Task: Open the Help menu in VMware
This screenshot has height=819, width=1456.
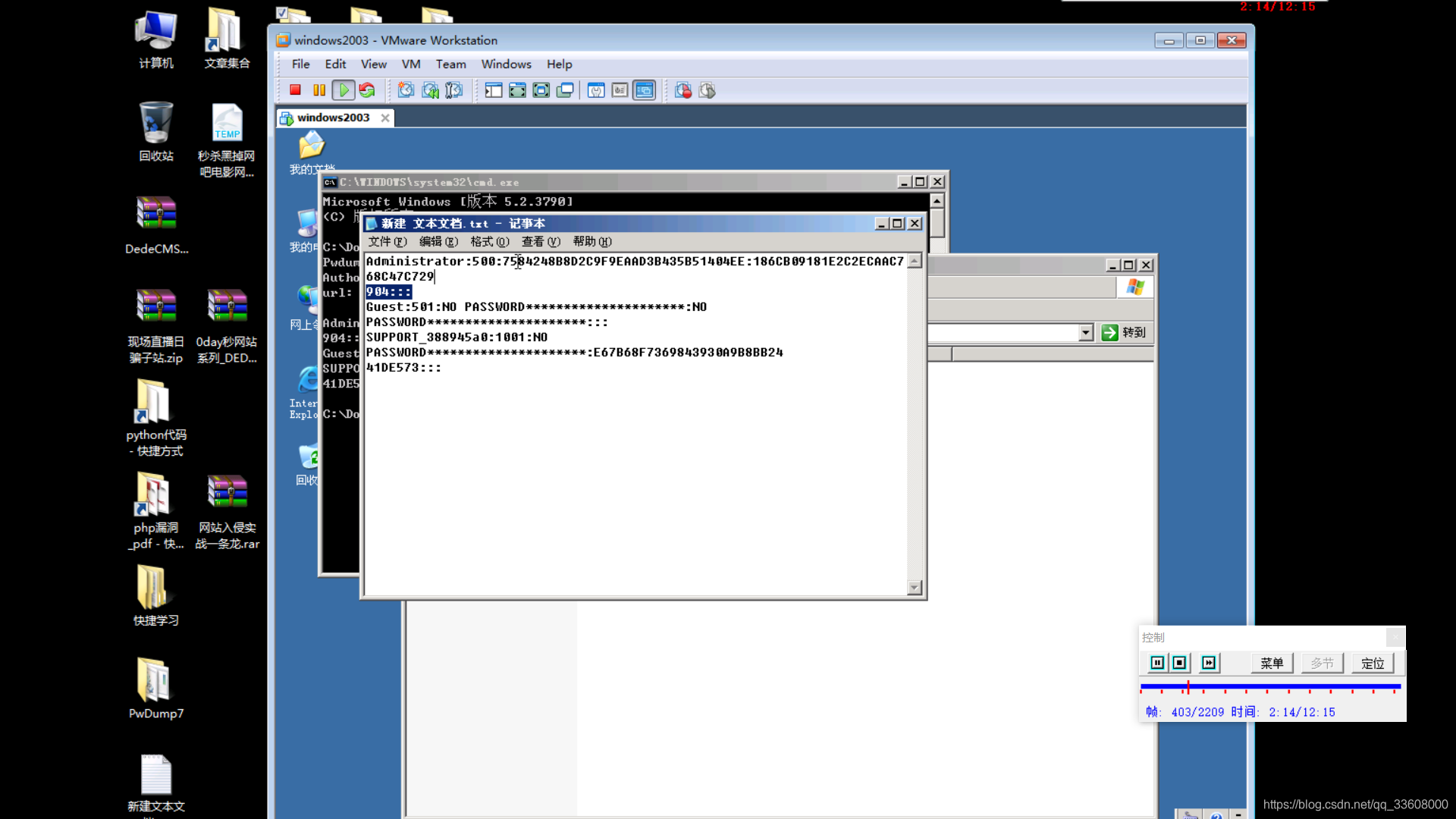Action: tap(559, 64)
